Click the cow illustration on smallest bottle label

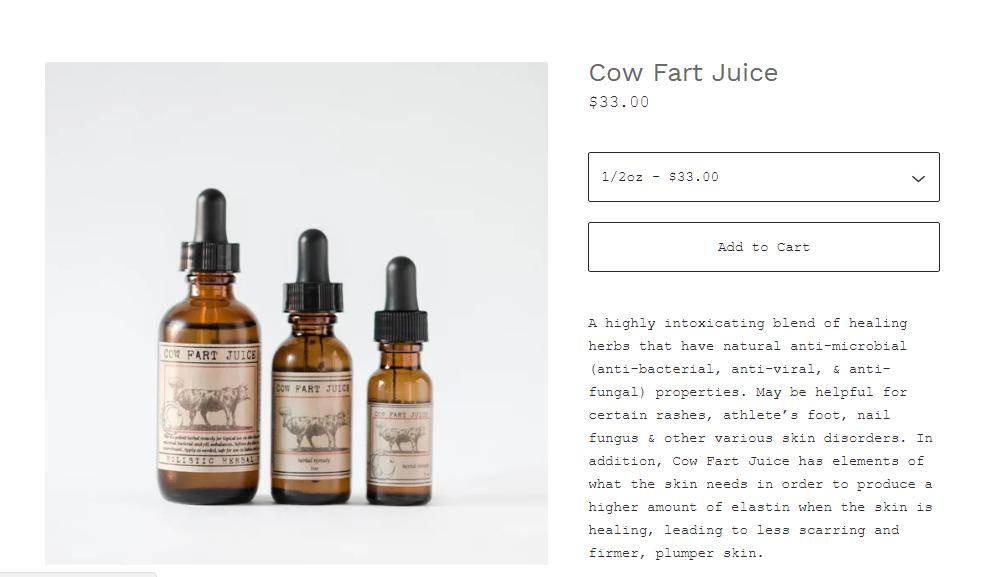tap(400, 437)
